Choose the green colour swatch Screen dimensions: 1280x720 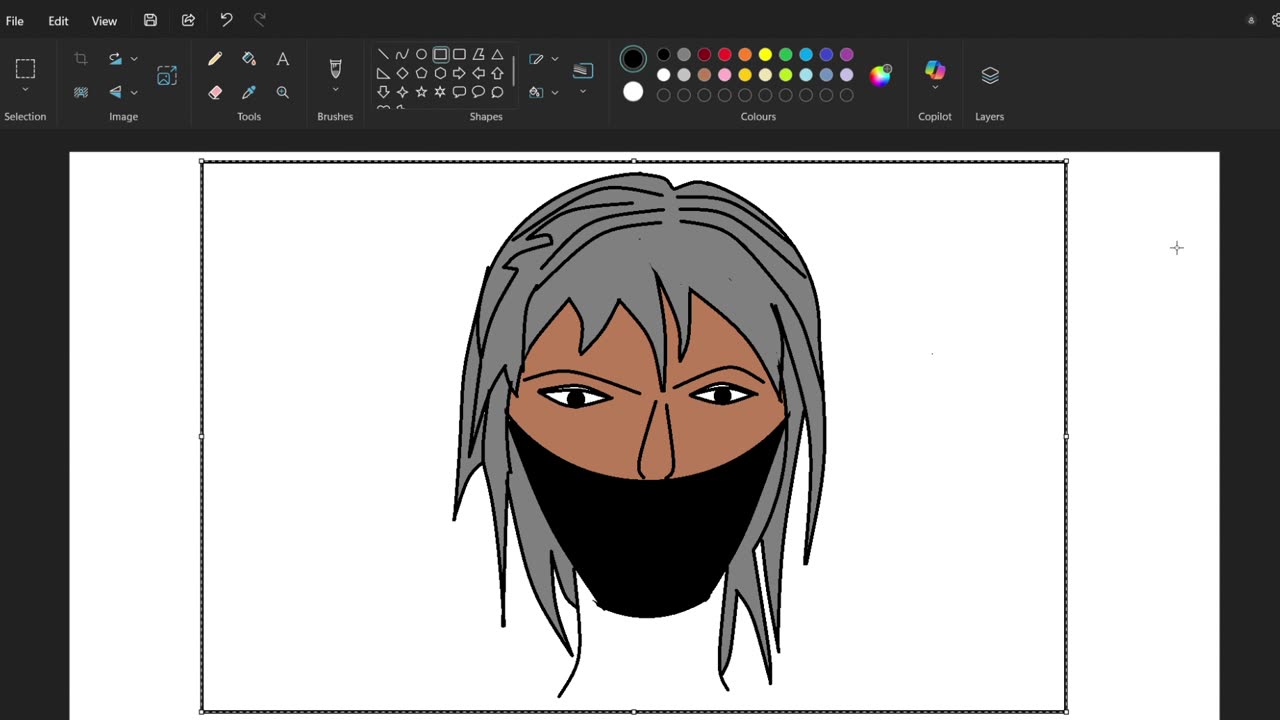786,55
